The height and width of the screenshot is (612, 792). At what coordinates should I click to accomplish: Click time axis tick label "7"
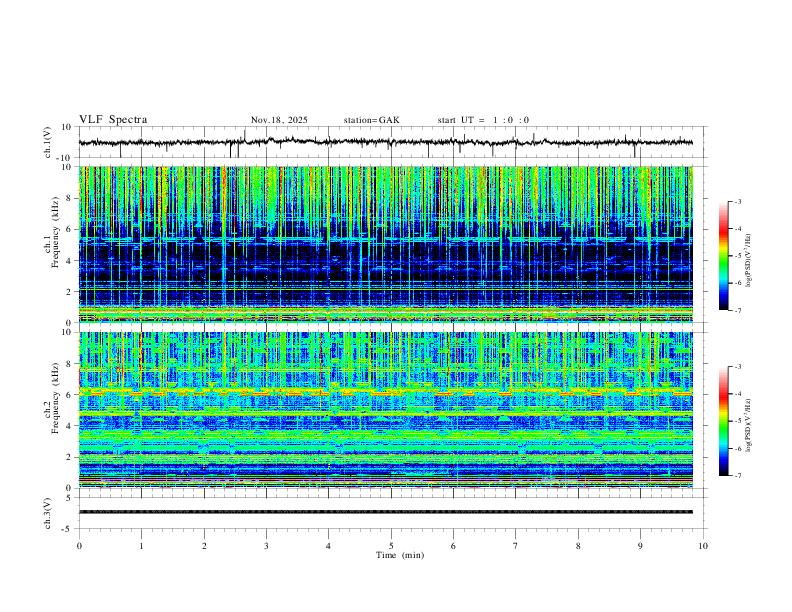click(x=516, y=546)
